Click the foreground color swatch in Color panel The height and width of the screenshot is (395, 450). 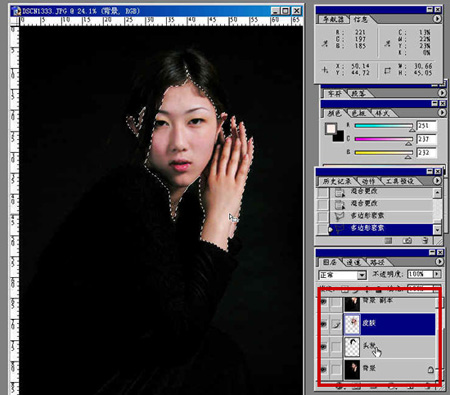330,128
